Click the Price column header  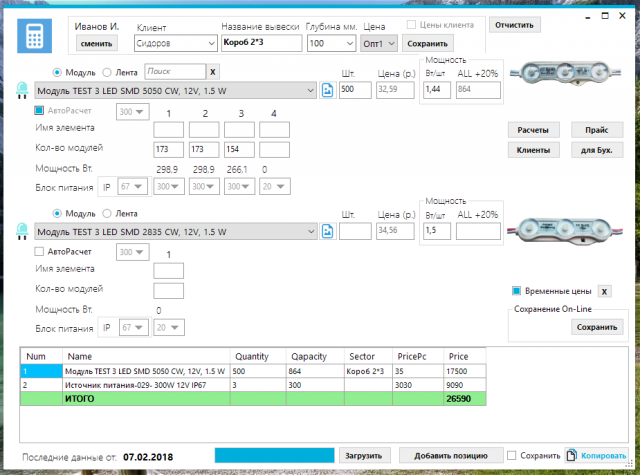(x=464, y=356)
